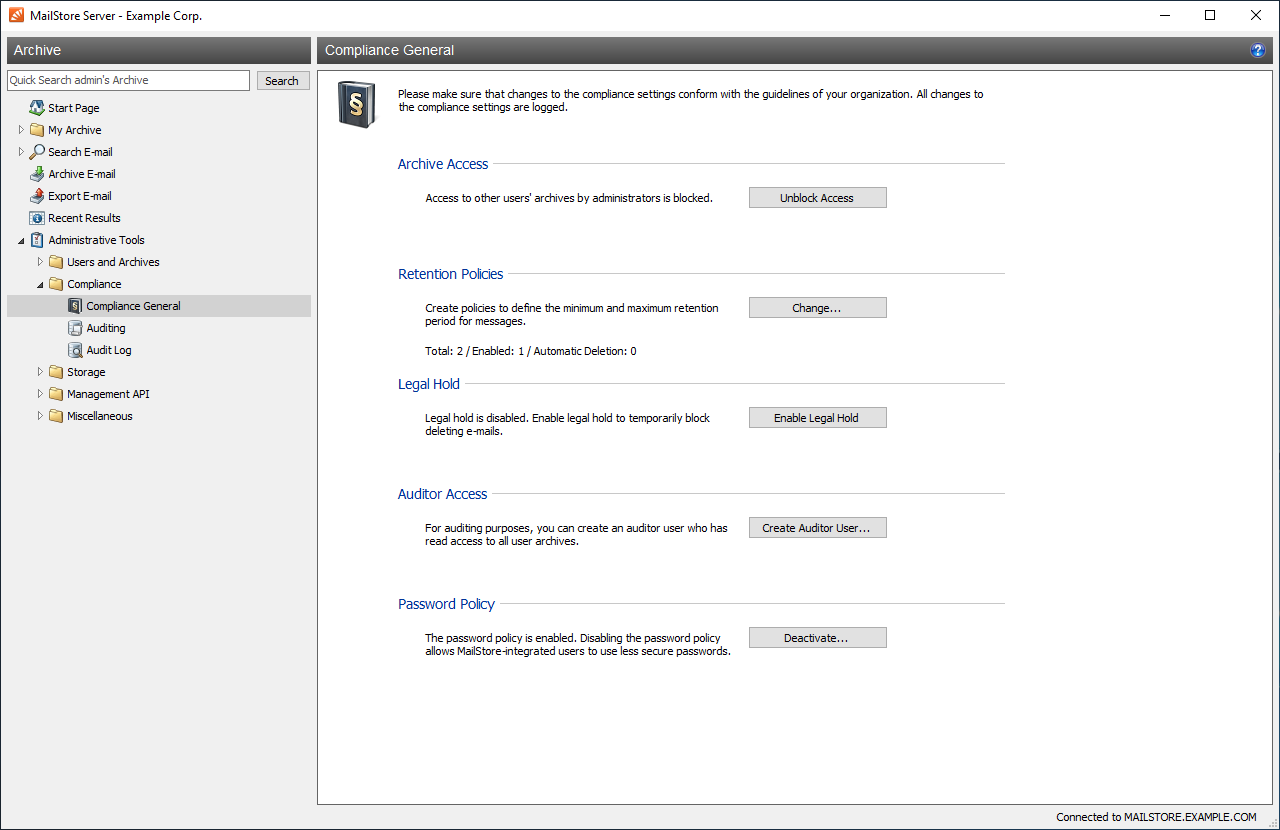Open the Recent Results icon
1280x830 pixels.
37,218
